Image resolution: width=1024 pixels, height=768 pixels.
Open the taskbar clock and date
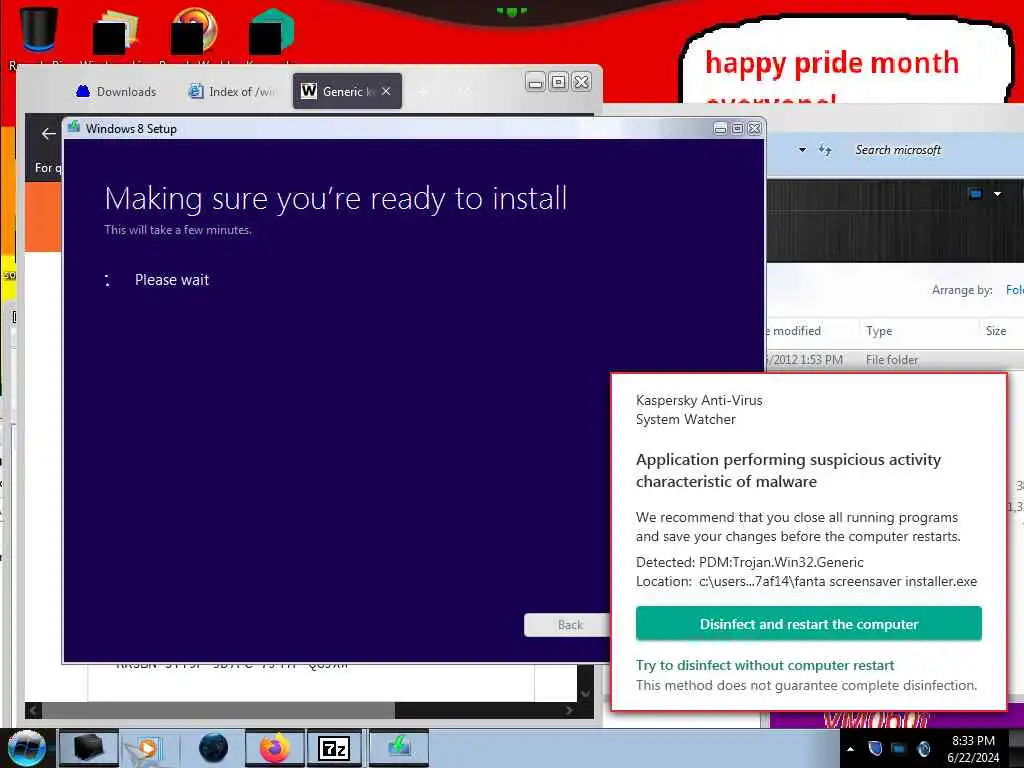973,749
